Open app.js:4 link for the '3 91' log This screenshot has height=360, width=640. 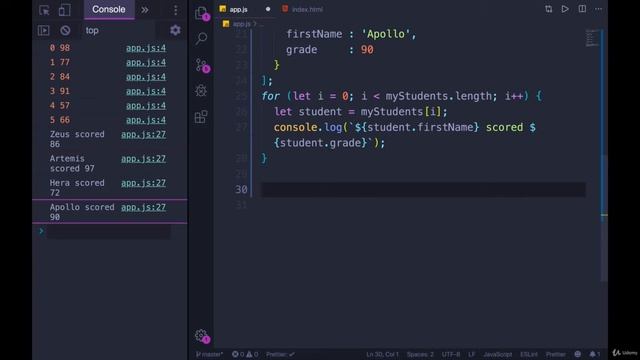[x=146, y=91]
